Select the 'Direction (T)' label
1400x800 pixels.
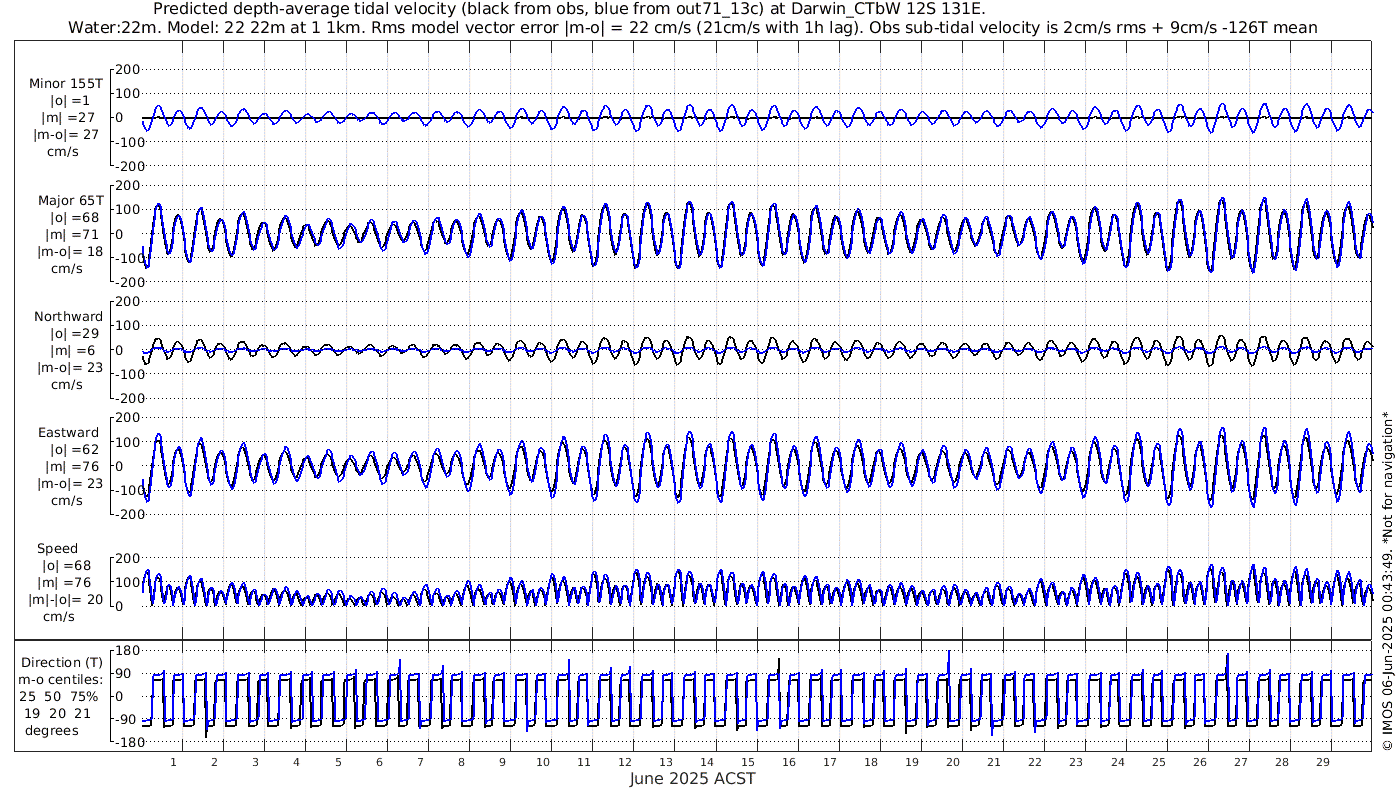tap(62, 663)
